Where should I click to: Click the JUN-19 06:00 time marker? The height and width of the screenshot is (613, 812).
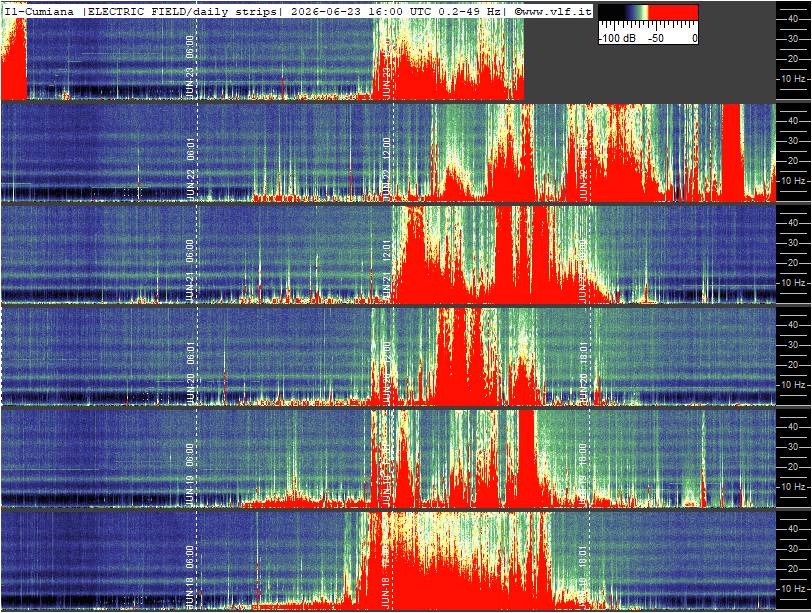[x=190, y=475]
